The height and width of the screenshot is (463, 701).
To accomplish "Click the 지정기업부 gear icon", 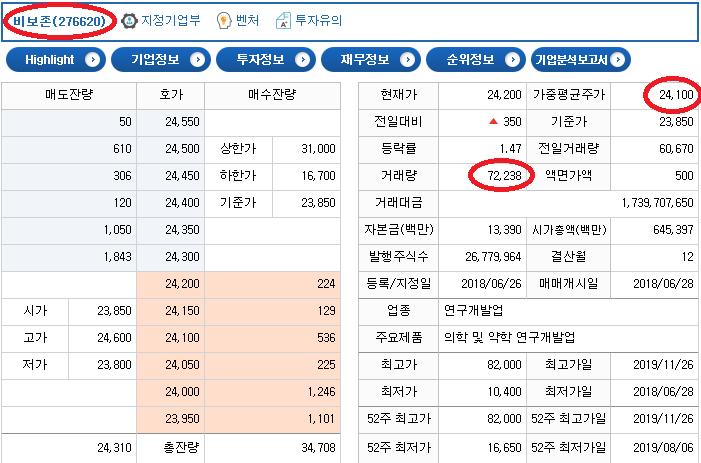I will pos(129,21).
